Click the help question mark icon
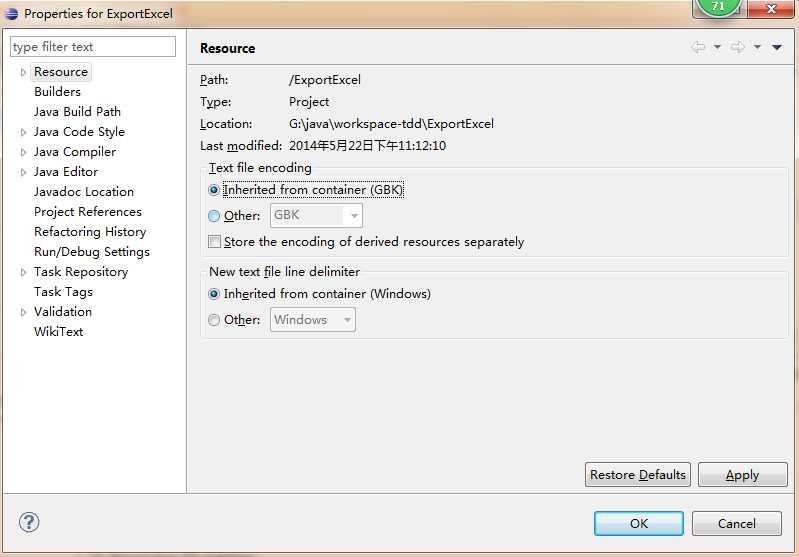The image size is (799, 557). pos(29,522)
